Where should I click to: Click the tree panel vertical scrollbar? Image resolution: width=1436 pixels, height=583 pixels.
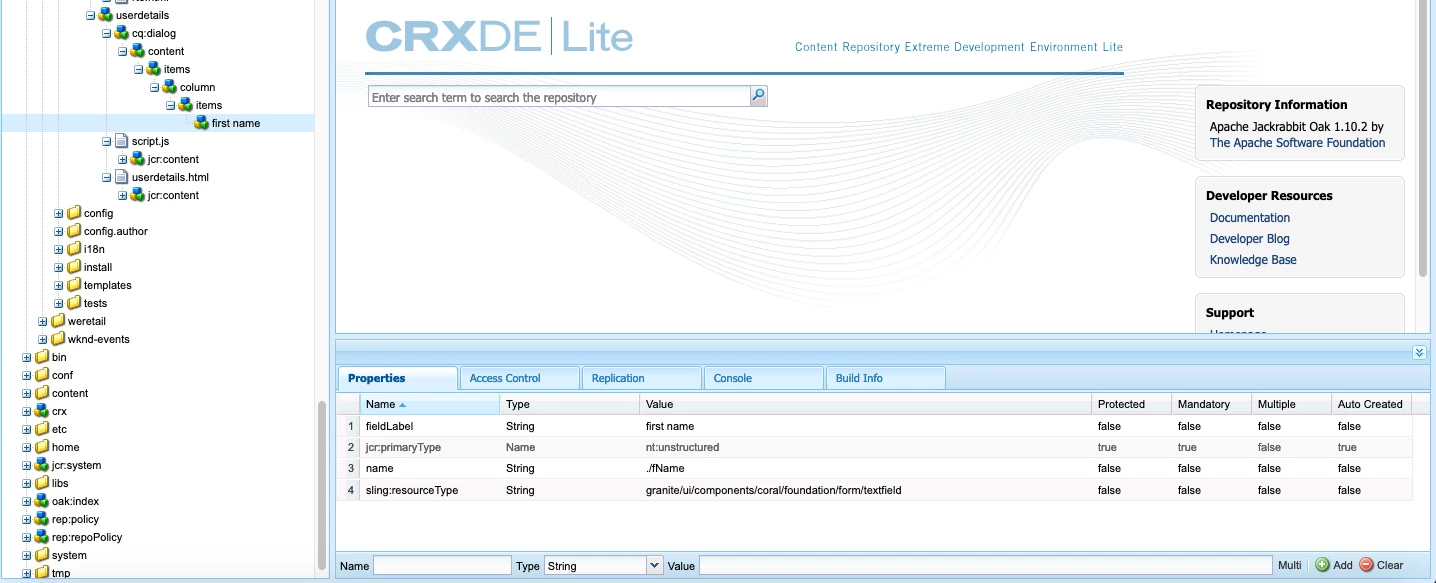tap(321, 485)
